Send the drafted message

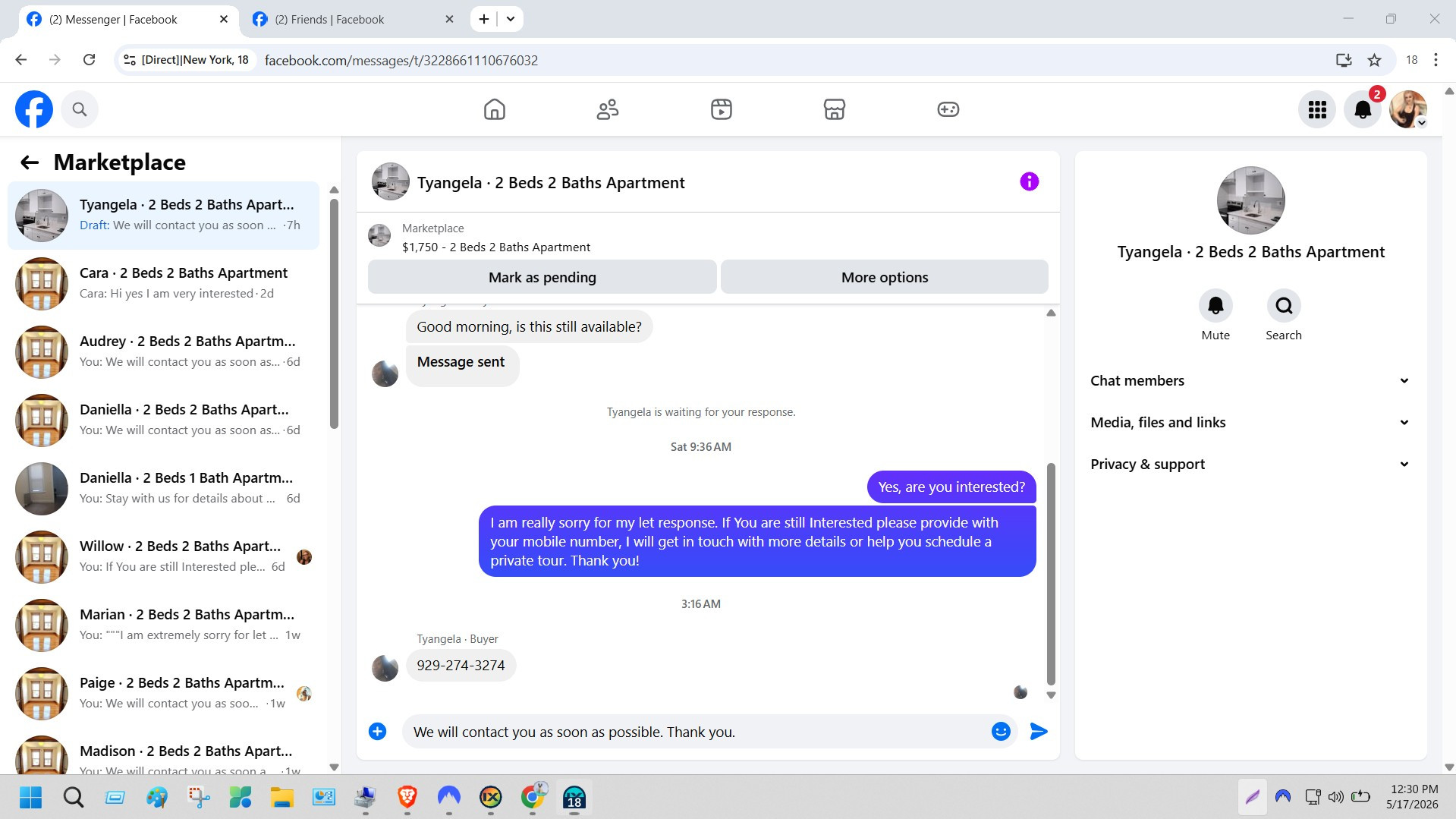pyautogui.click(x=1039, y=732)
